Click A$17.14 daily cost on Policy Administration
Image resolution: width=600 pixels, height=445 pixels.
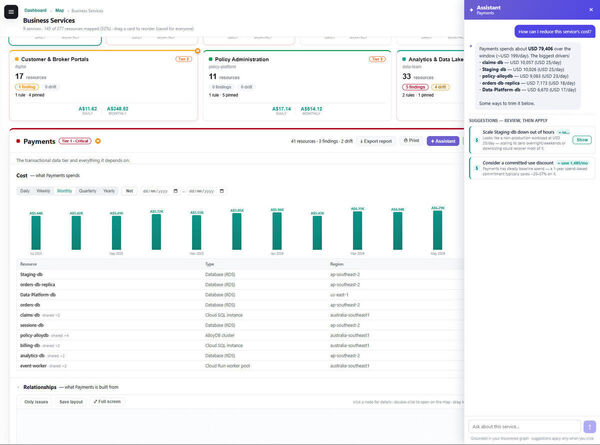pyautogui.click(x=281, y=109)
